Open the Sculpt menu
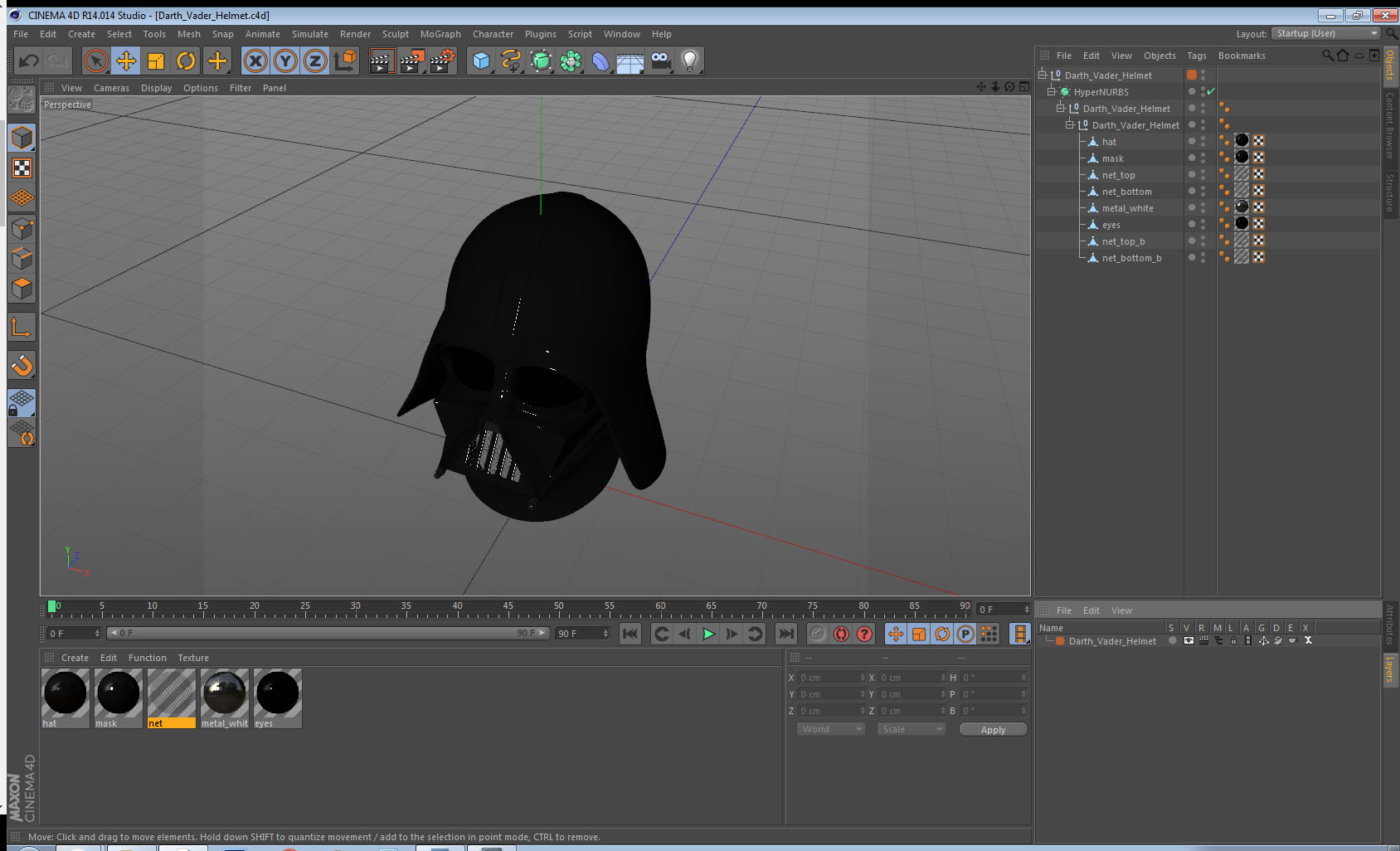Screen dimensions: 1400x851 pyautogui.click(x=396, y=34)
